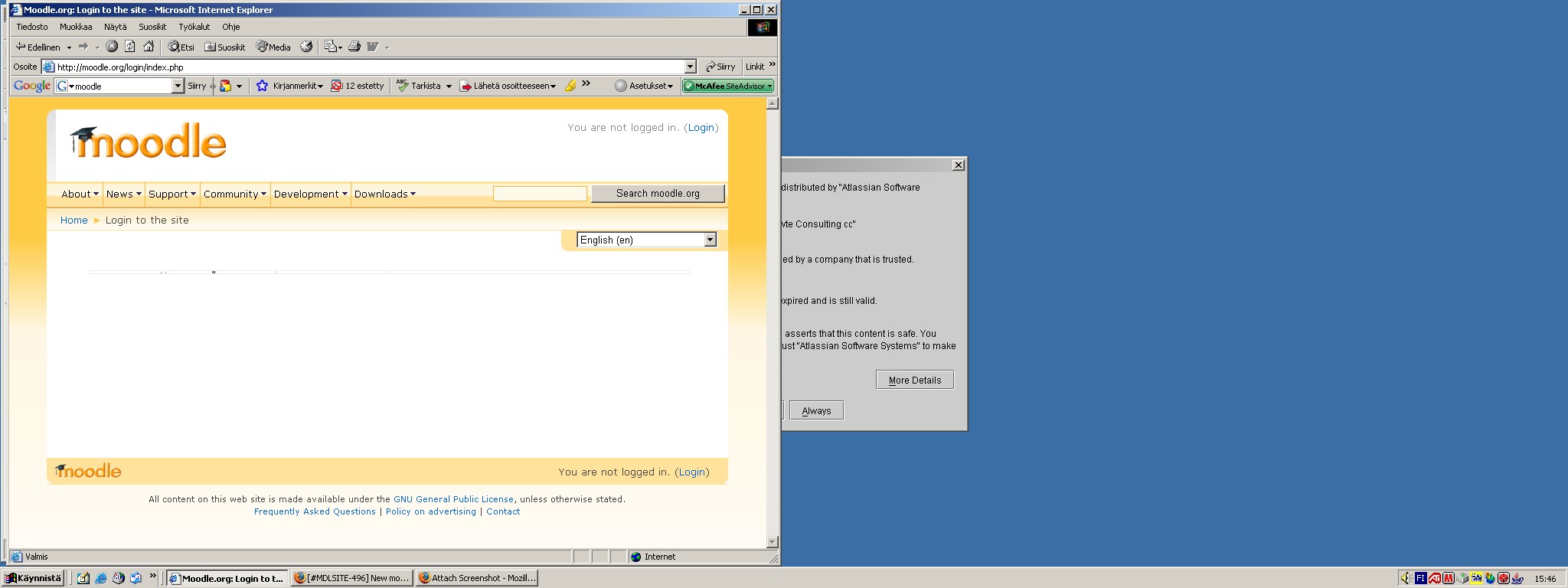
Task: Open the Suosikit menu
Action: [152, 27]
